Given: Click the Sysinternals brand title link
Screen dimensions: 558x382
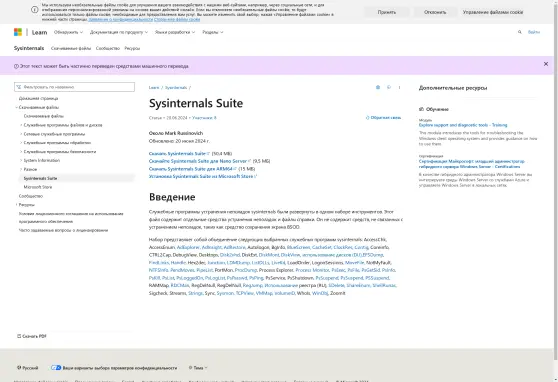Looking at the screenshot, I should (29, 48).
